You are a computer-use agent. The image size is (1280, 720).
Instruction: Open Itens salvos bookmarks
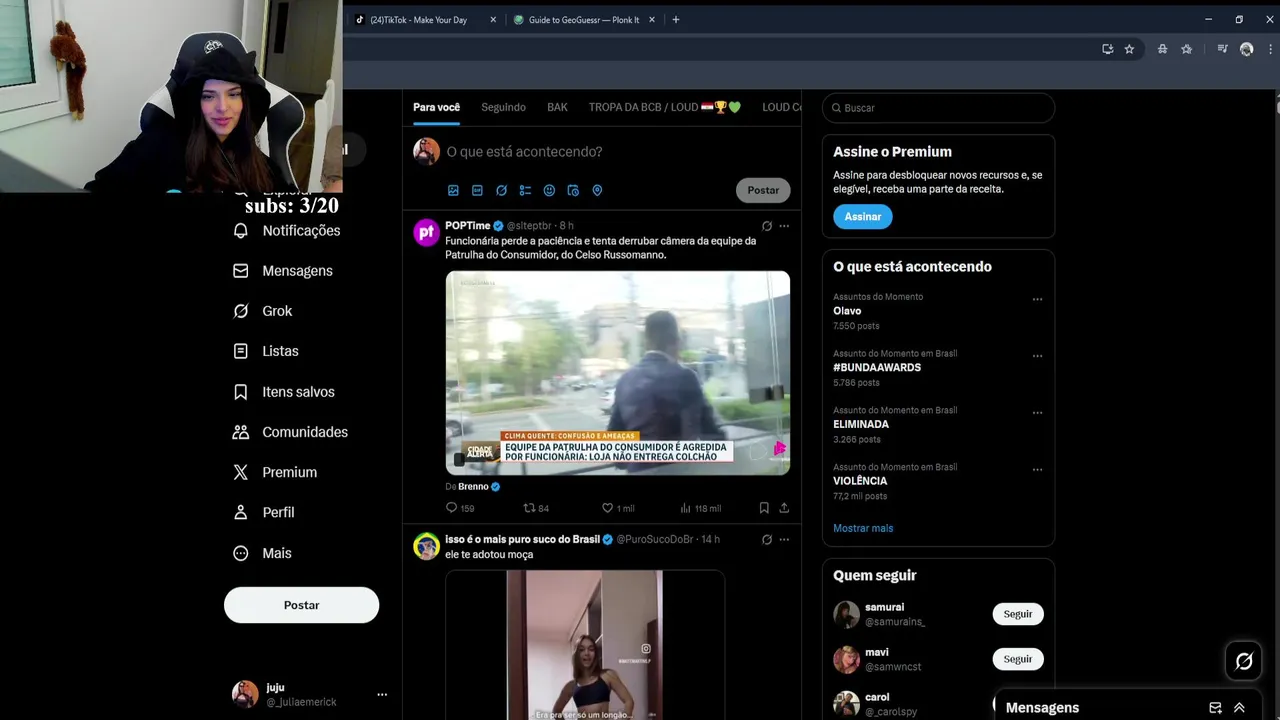tap(283, 392)
